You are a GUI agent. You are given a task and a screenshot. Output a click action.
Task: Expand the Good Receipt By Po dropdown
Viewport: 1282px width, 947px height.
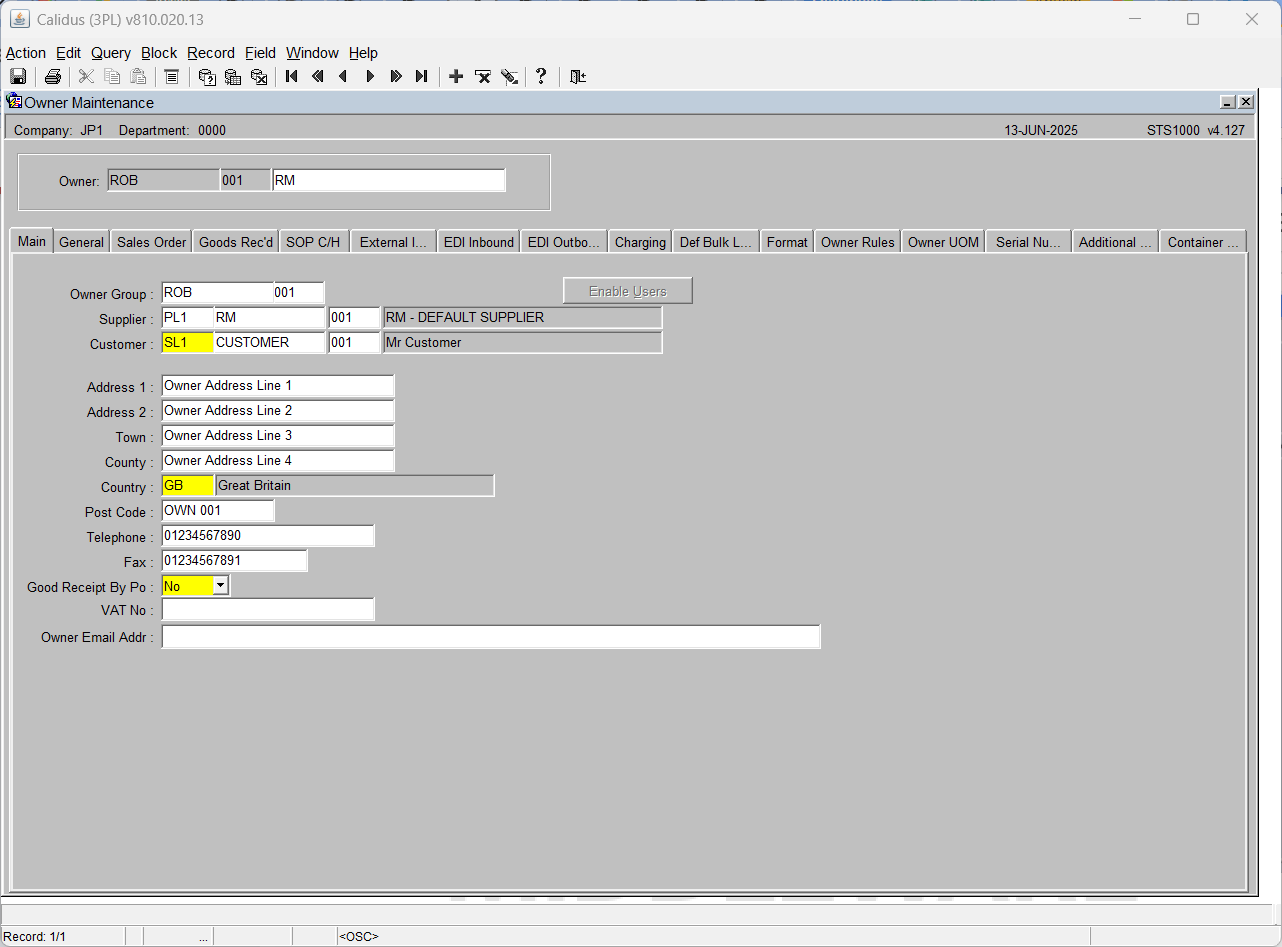point(221,586)
